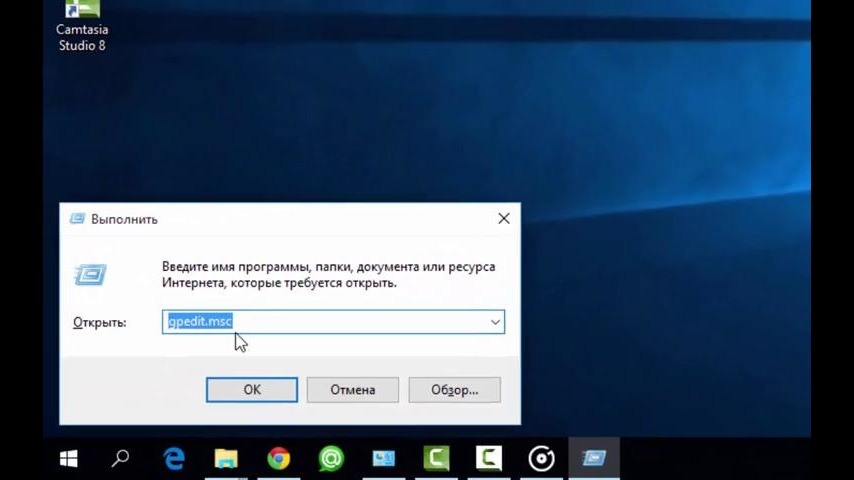Close the Выполнить dialog window
Screen dimensions: 854x480
[x=503, y=219]
